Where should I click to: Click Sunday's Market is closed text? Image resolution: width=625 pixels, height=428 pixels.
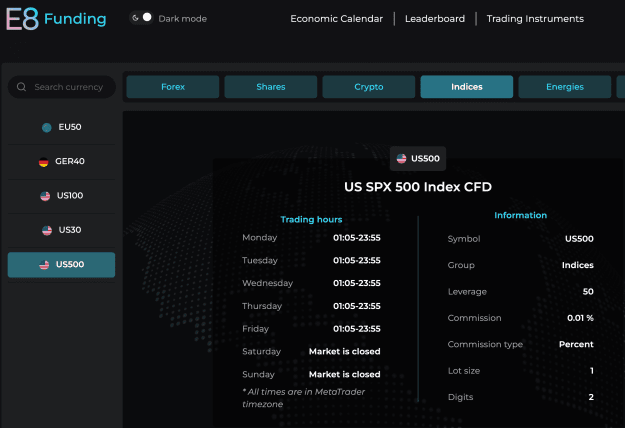(345, 375)
